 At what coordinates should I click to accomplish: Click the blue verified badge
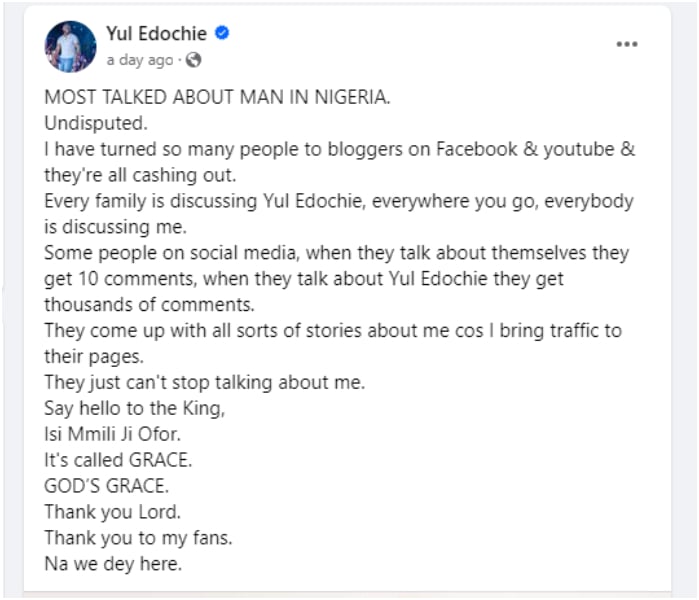tap(223, 34)
